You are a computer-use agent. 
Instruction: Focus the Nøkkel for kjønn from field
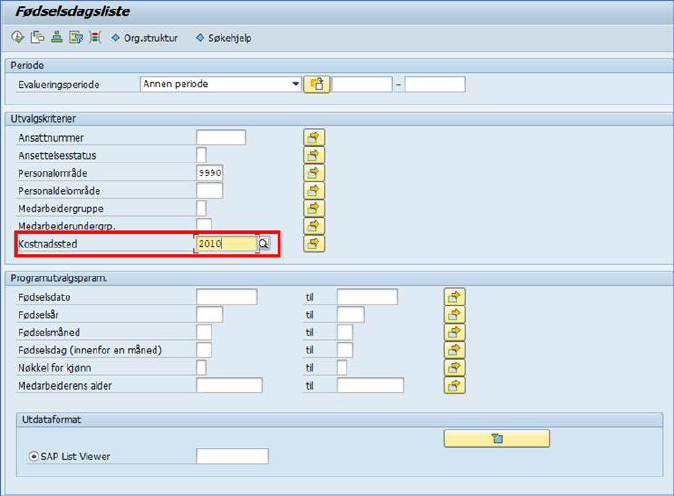tap(201, 368)
